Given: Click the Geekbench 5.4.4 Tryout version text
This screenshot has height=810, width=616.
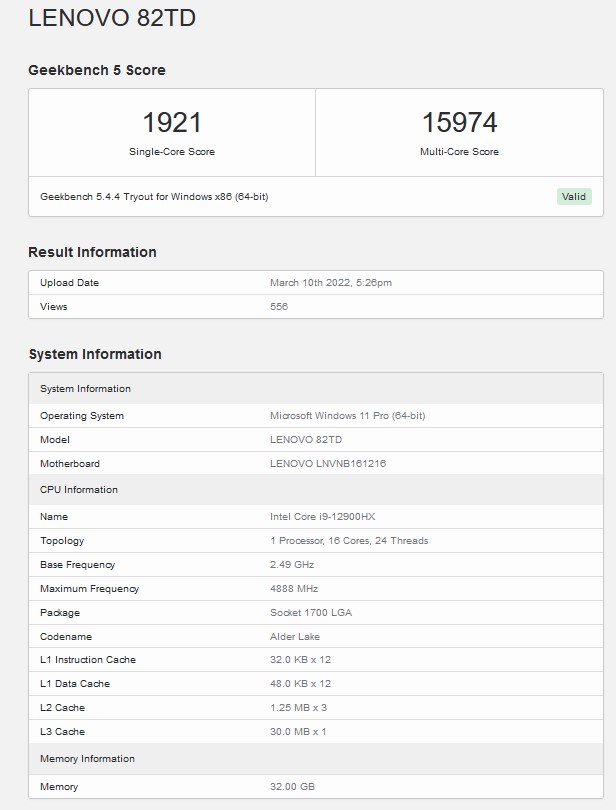Looking at the screenshot, I should [154, 197].
